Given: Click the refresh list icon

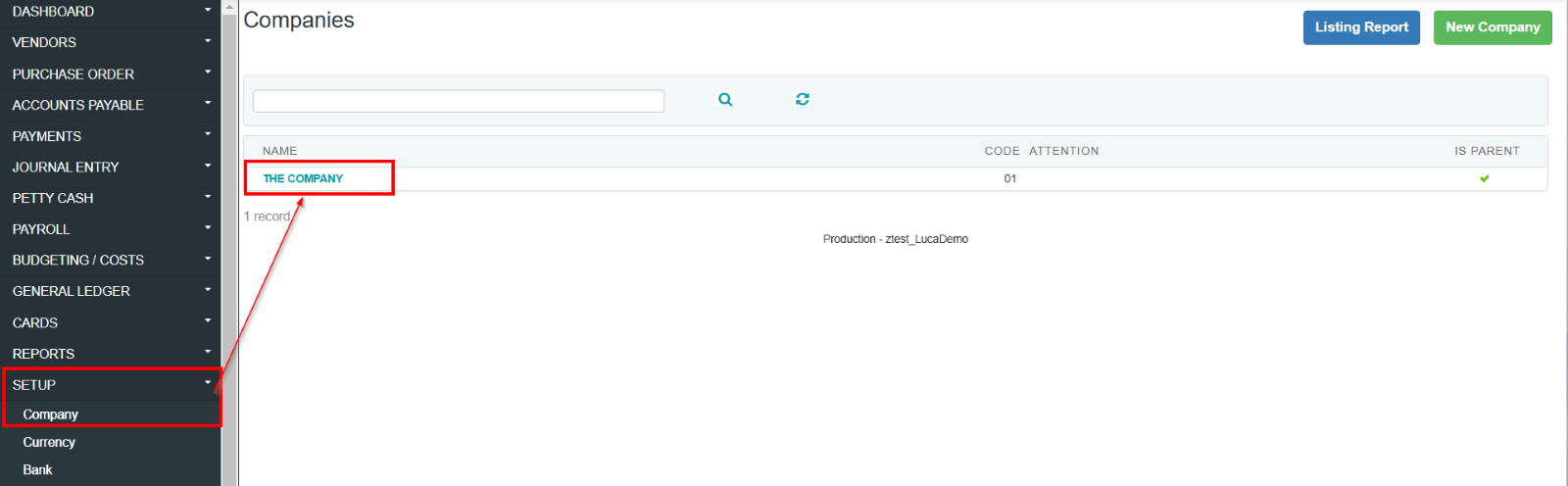Looking at the screenshot, I should point(803,99).
